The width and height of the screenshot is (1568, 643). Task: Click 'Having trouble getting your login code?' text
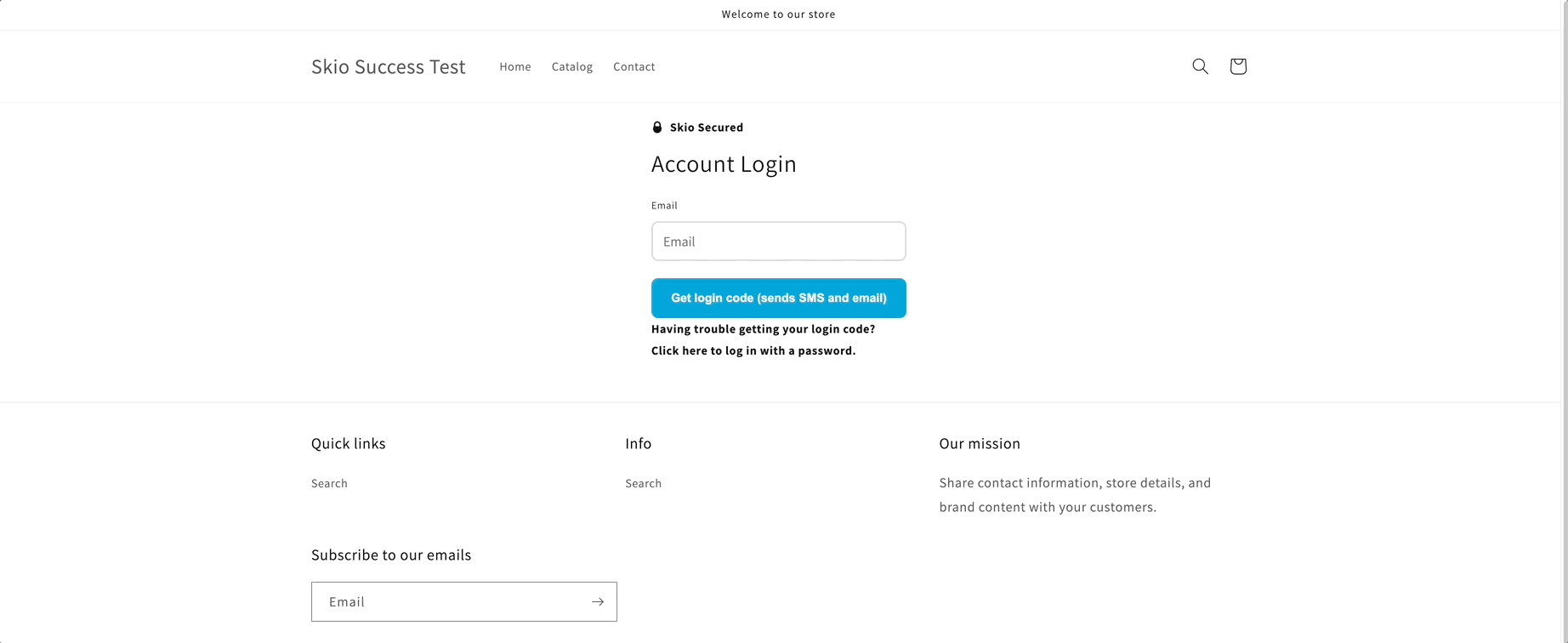pyautogui.click(x=763, y=328)
